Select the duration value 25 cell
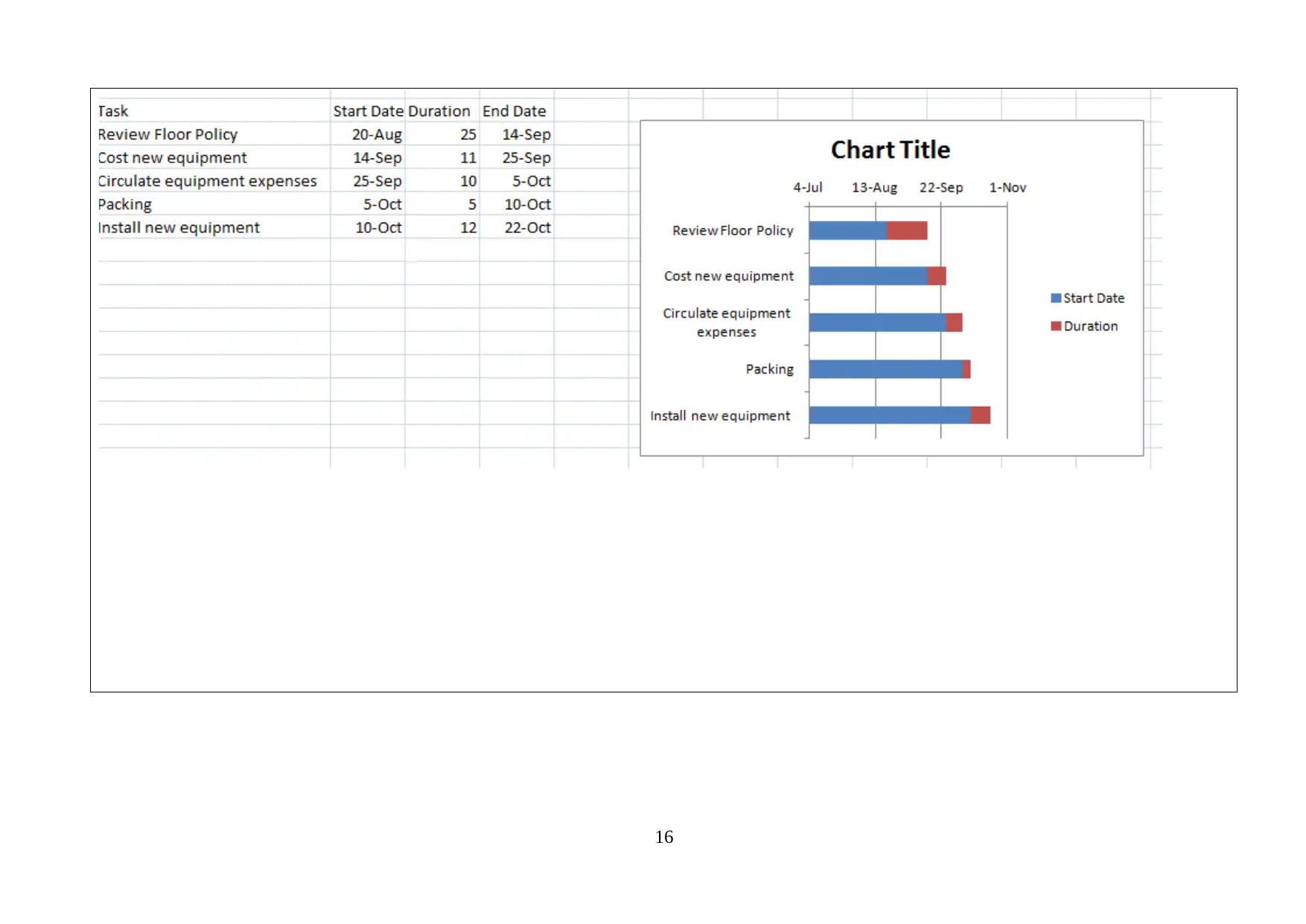1306x924 pixels. pyautogui.click(x=442, y=134)
